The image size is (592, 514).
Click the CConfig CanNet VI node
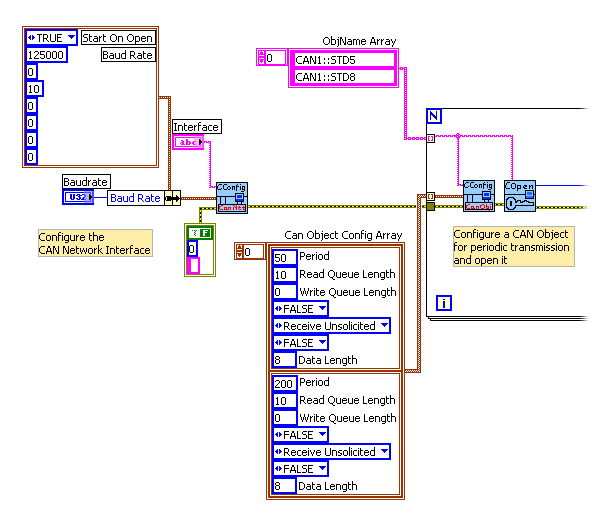coord(232,198)
